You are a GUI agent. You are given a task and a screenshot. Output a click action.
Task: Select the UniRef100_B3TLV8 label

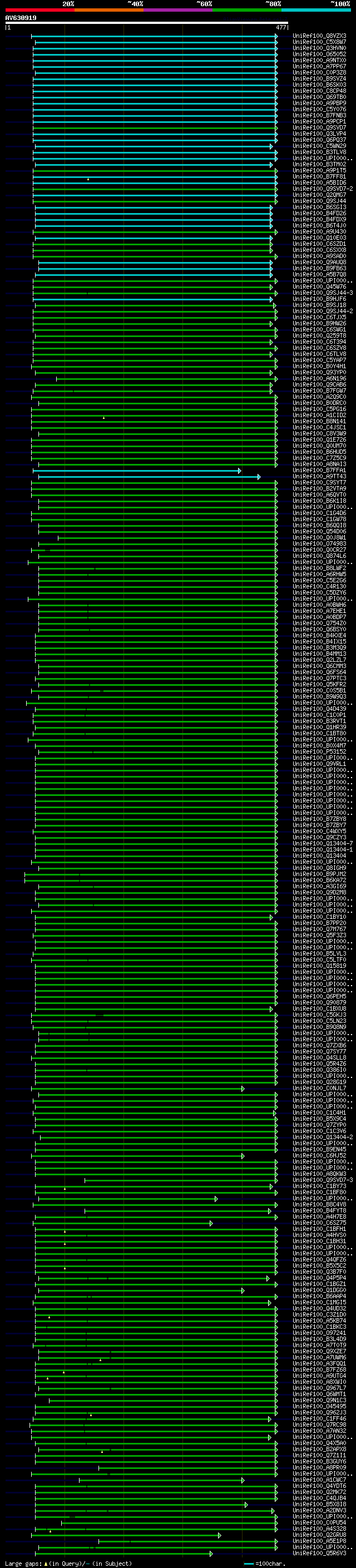(319, 152)
